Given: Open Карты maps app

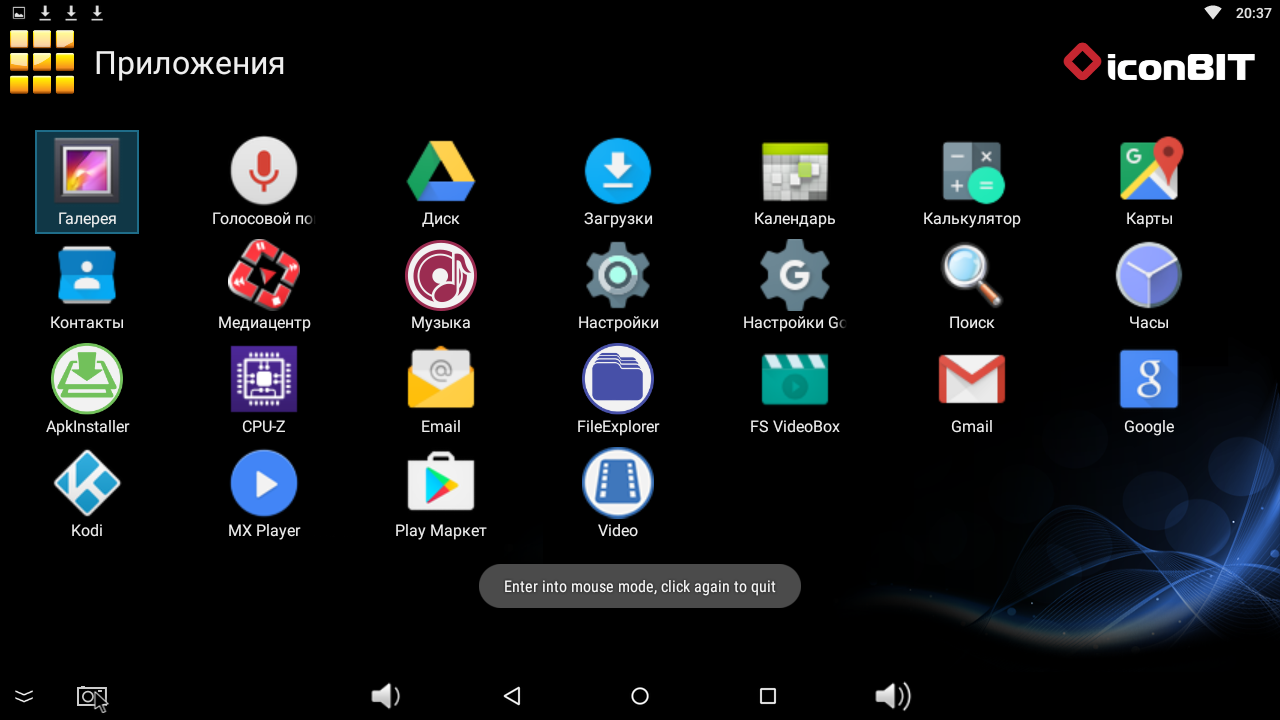Looking at the screenshot, I should (x=1149, y=182).
